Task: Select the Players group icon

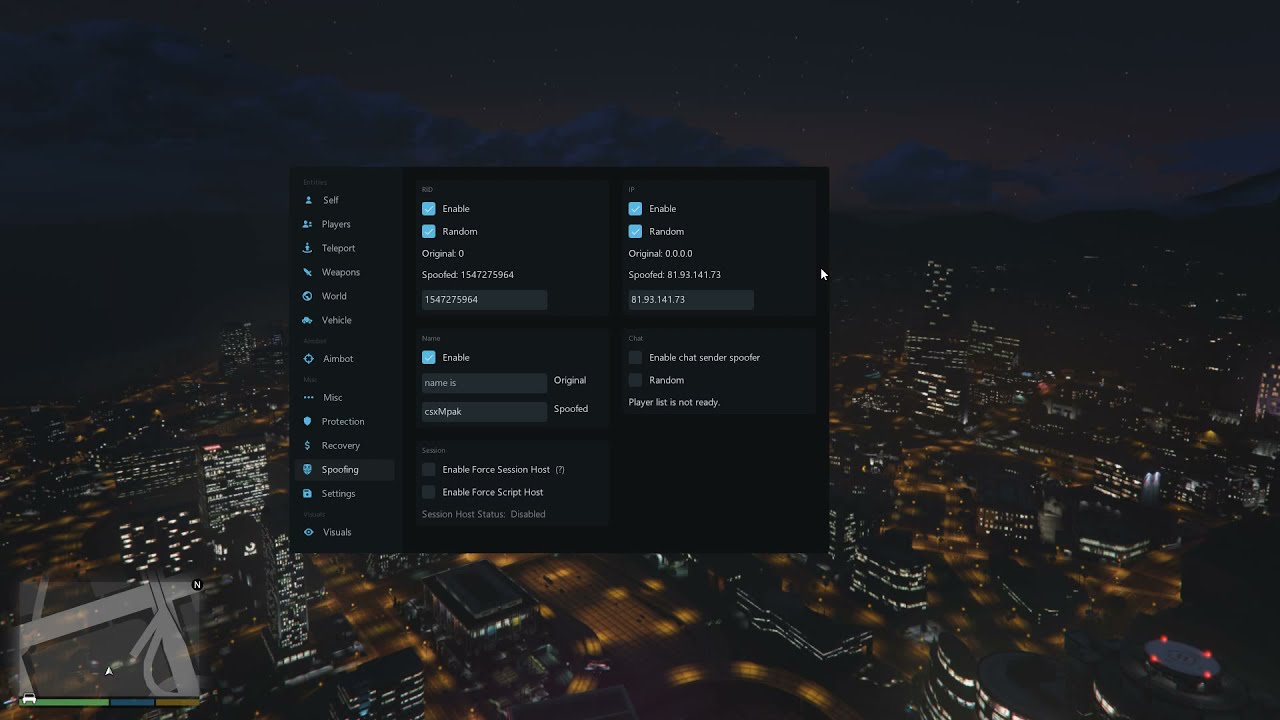Action: click(308, 224)
